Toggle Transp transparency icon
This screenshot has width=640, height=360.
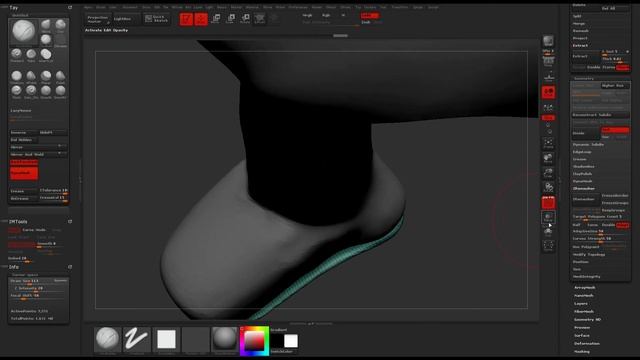(x=548, y=217)
